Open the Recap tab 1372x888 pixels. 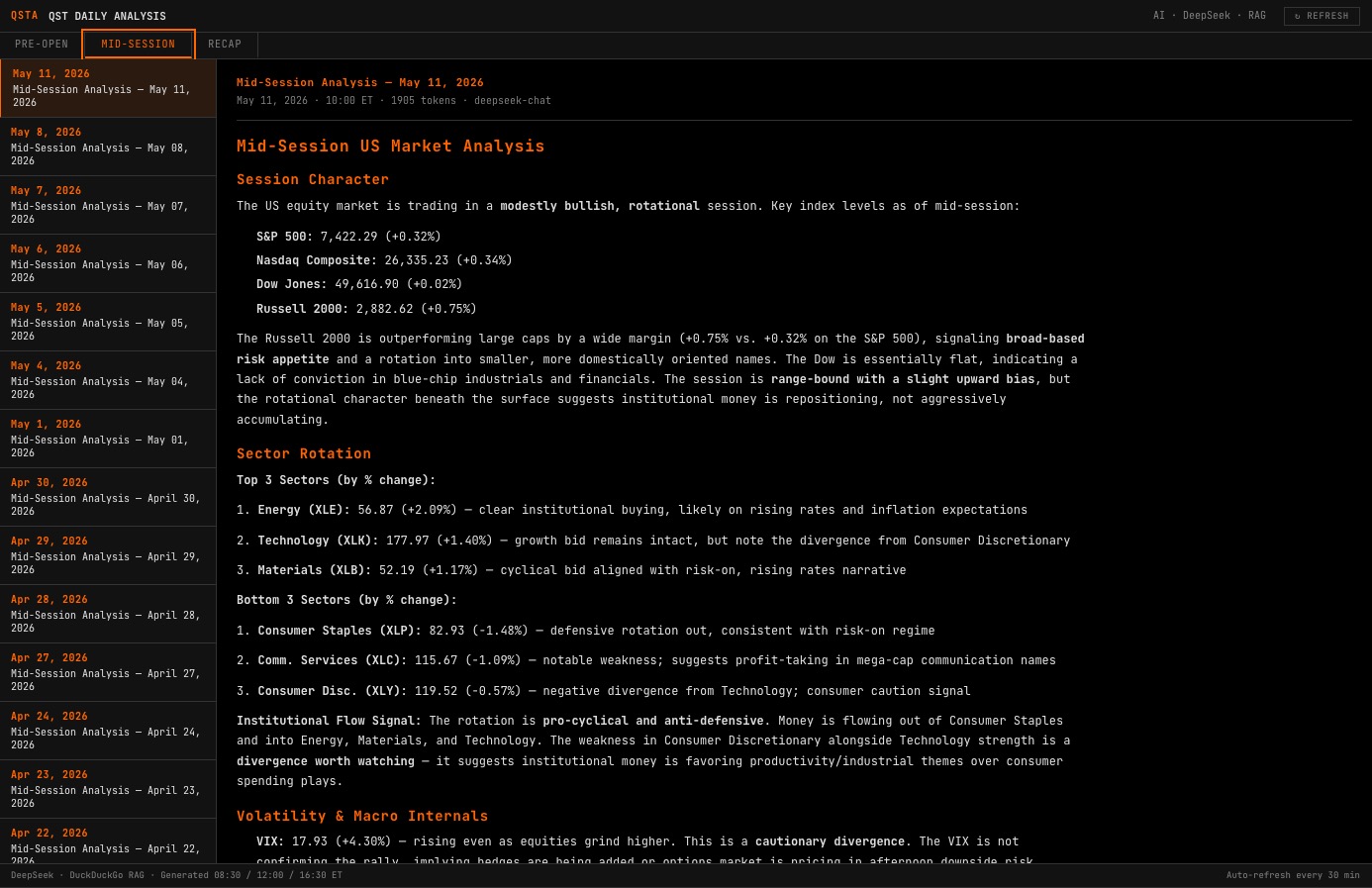click(225, 45)
